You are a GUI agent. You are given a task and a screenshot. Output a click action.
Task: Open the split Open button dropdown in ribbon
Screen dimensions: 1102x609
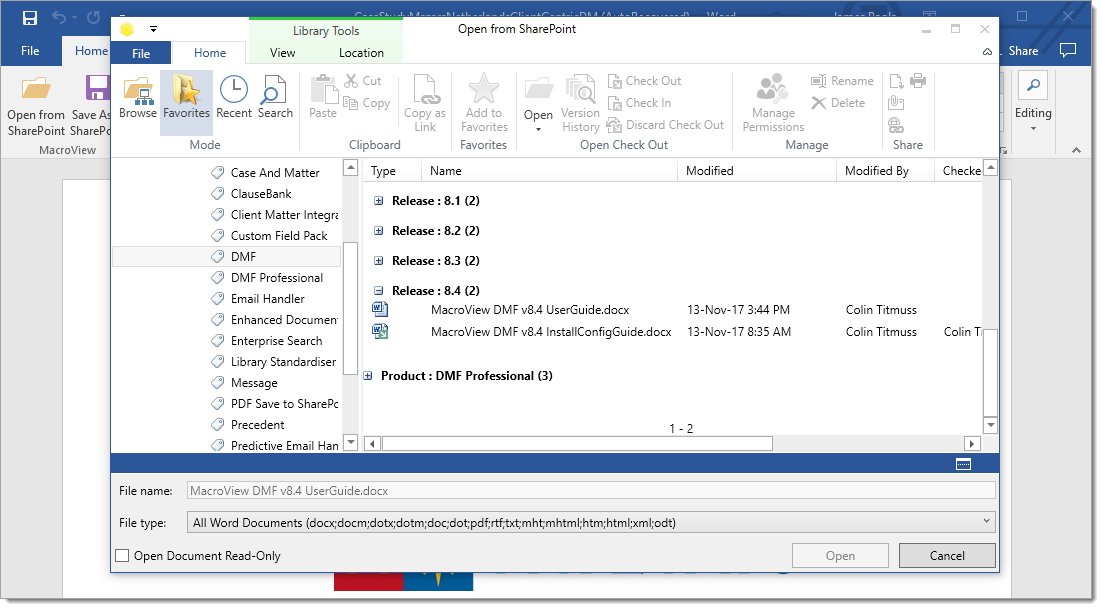[x=538, y=129]
